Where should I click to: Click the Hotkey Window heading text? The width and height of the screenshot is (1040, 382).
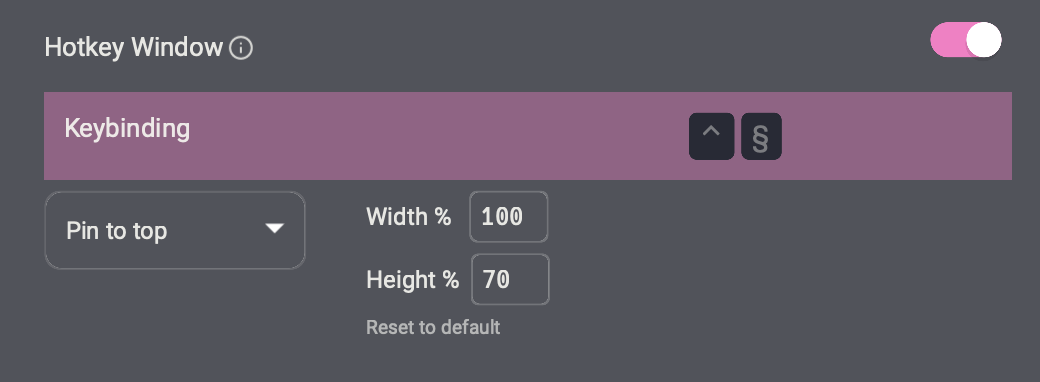click(133, 48)
